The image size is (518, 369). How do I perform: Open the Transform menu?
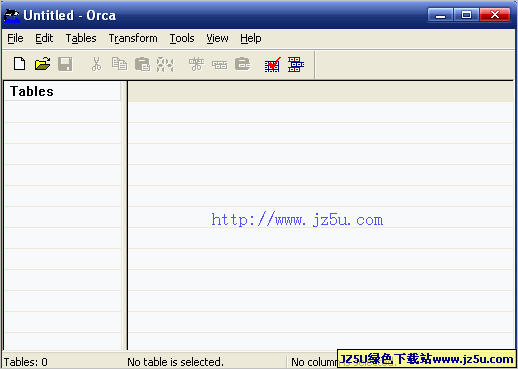point(133,38)
